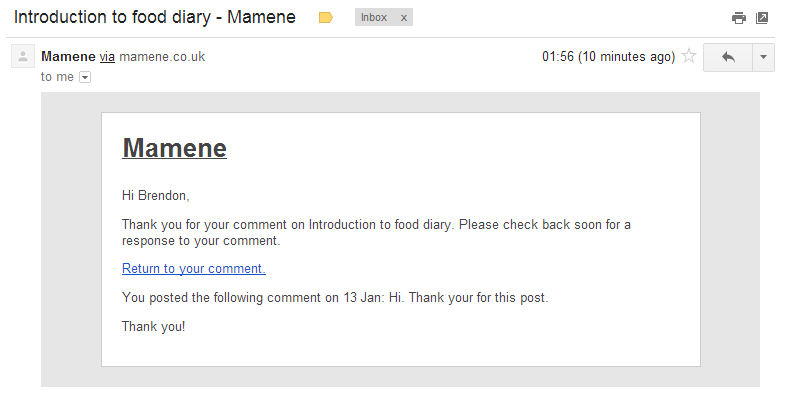Click the sender's avatar picture
The image size is (789, 407).
tap(23, 57)
